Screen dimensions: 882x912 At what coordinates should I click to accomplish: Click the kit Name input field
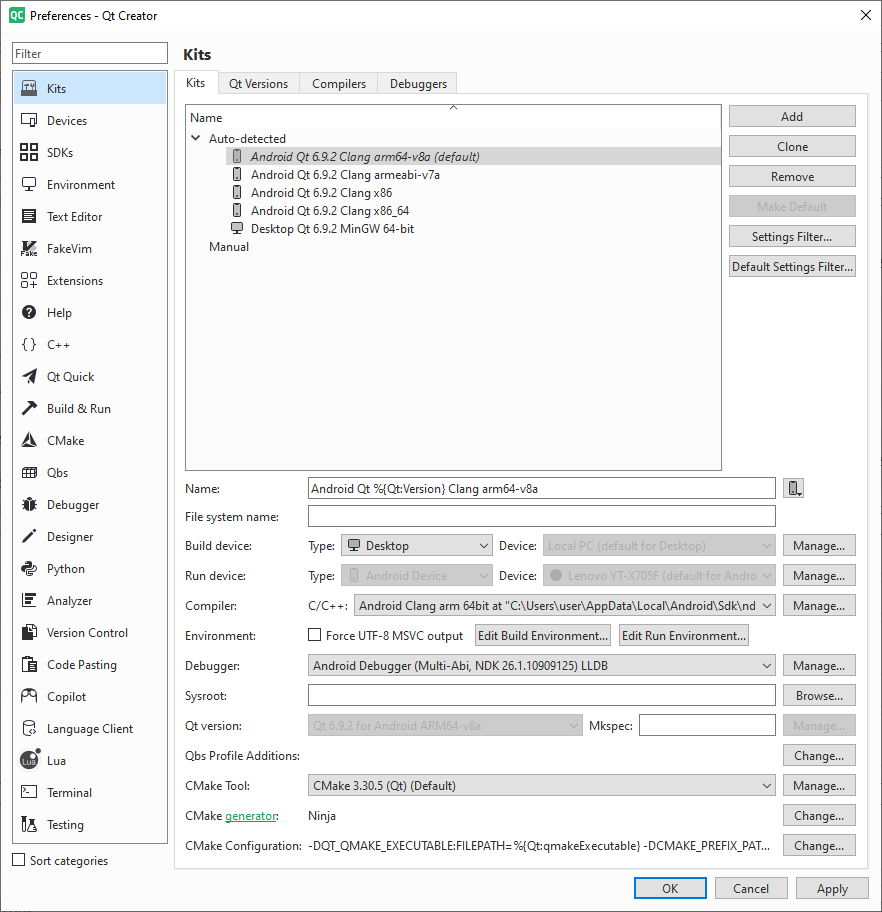click(542, 489)
